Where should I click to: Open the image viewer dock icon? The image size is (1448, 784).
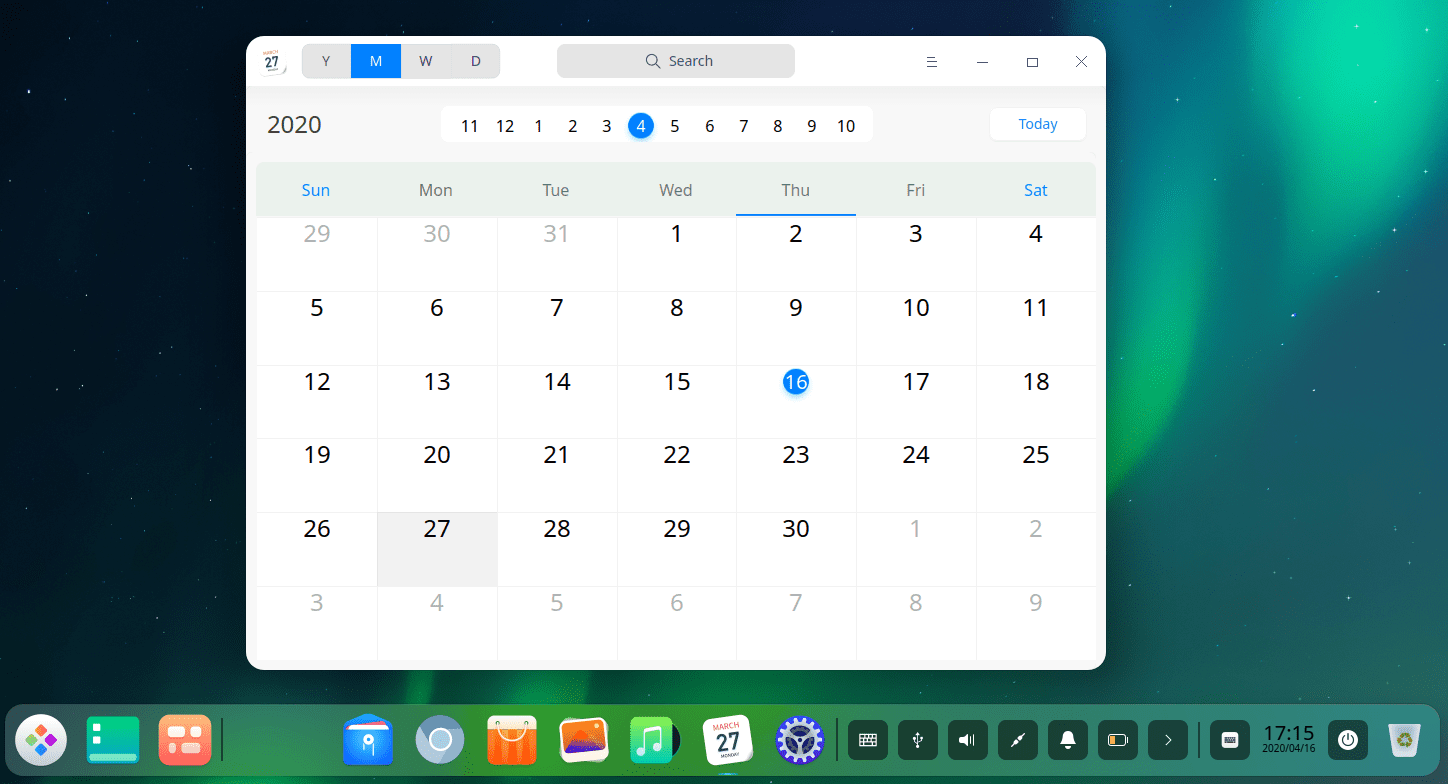(584, 741)
